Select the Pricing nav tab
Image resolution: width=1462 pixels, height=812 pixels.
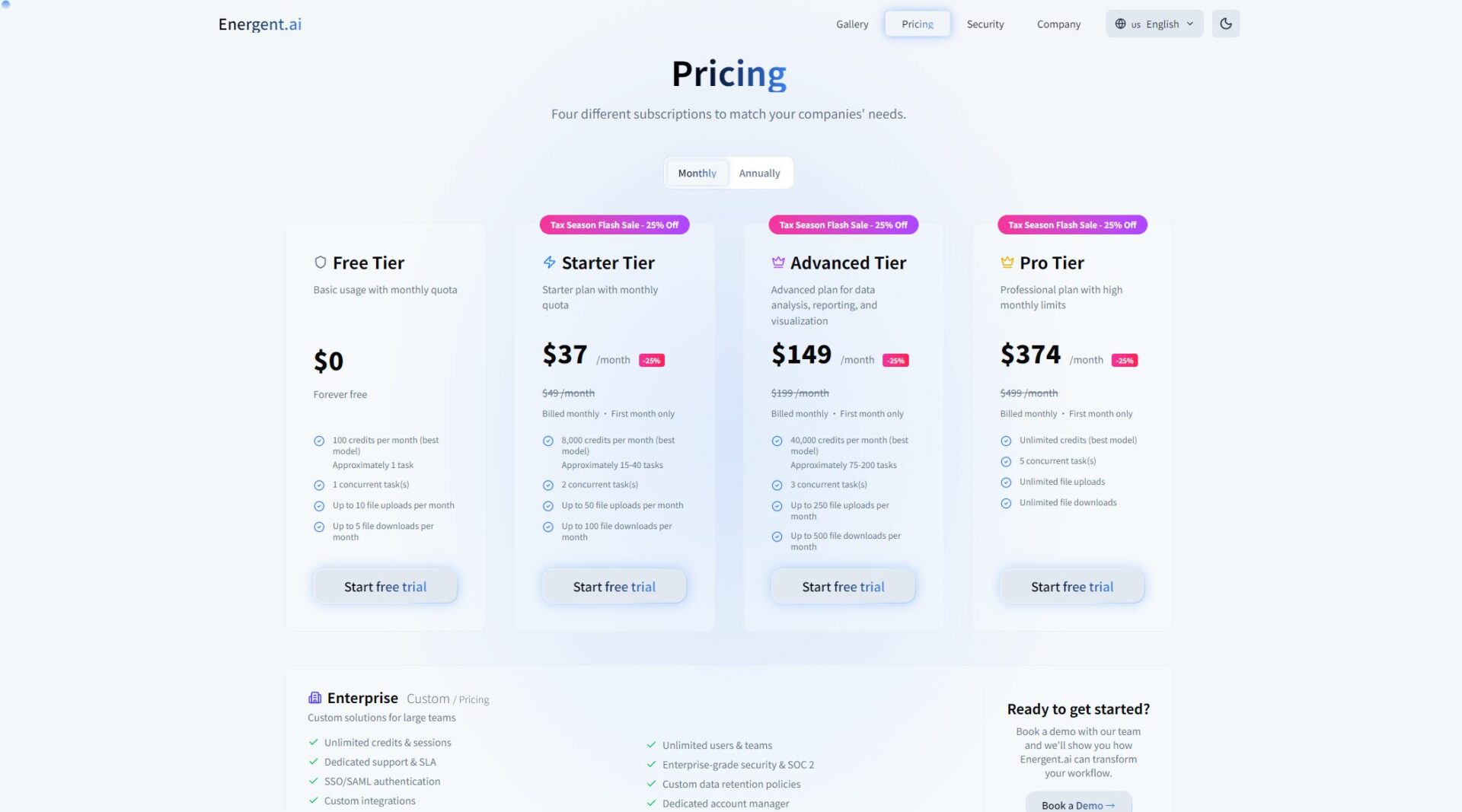click(917, 24)
